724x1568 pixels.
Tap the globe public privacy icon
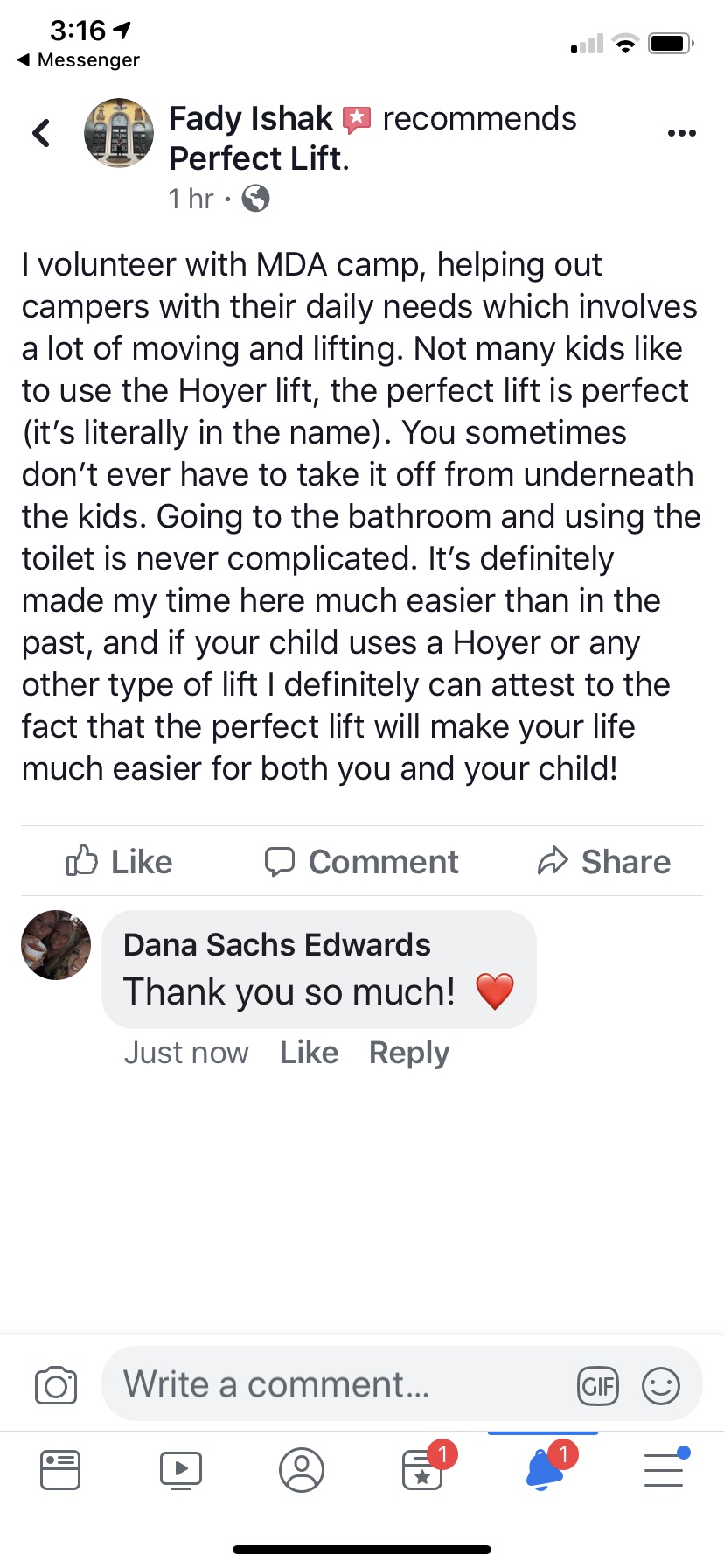[255, 199]
